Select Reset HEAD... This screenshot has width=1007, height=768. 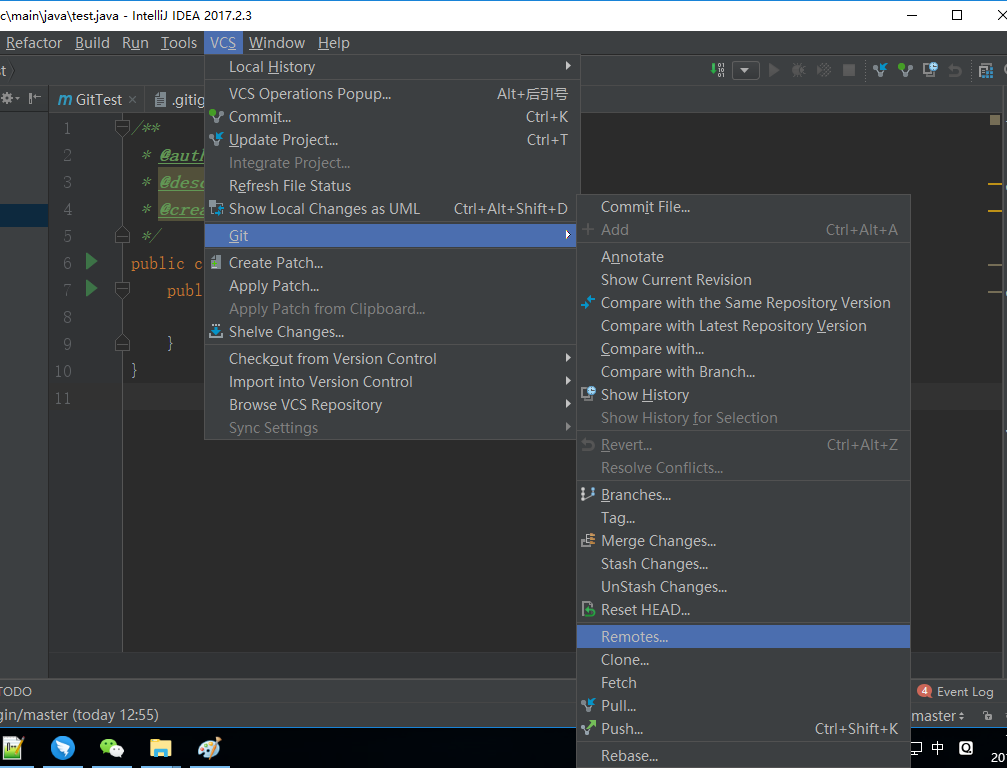(744, 611)
